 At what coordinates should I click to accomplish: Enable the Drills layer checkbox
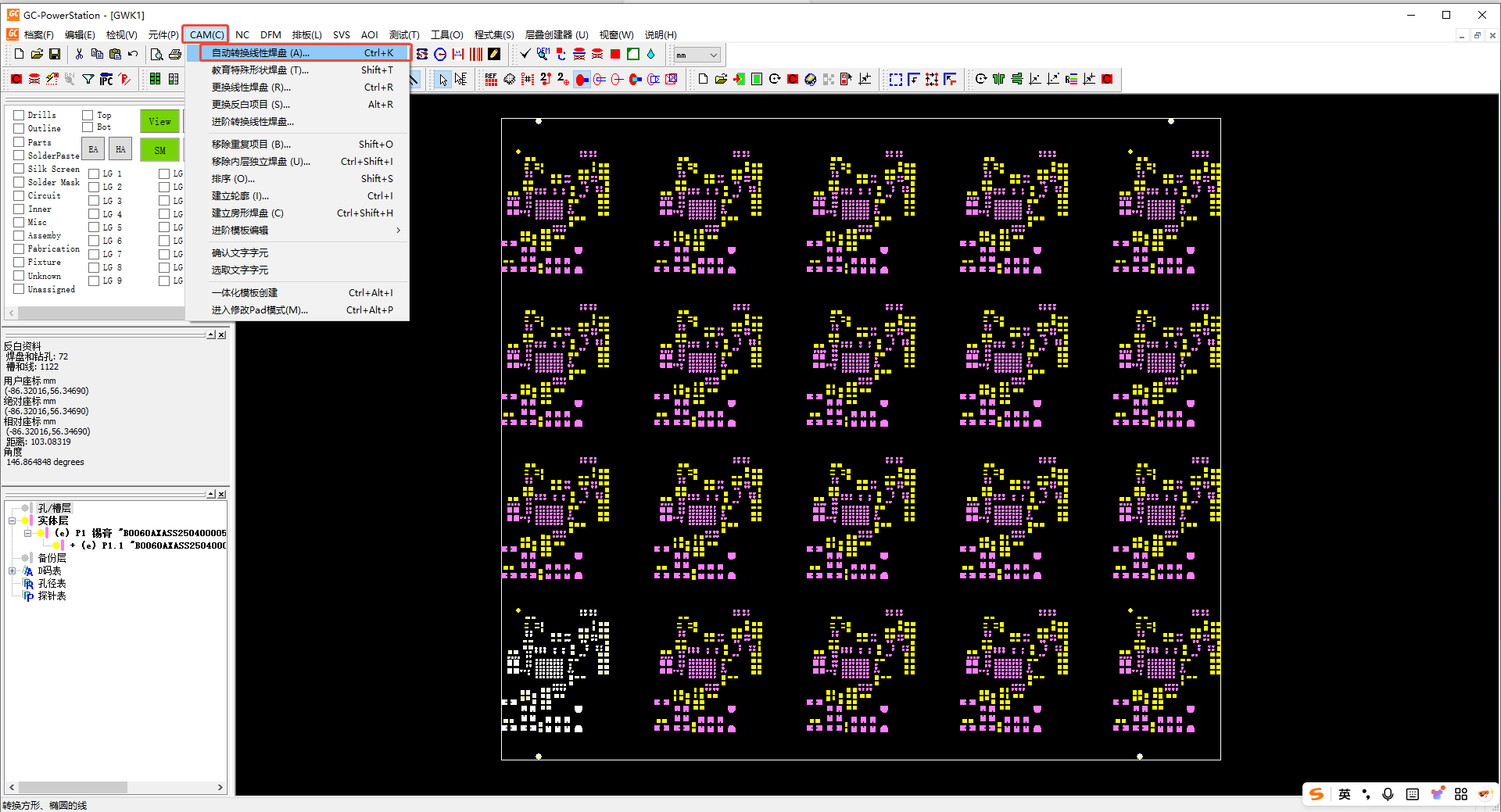[x=19, y=115]
